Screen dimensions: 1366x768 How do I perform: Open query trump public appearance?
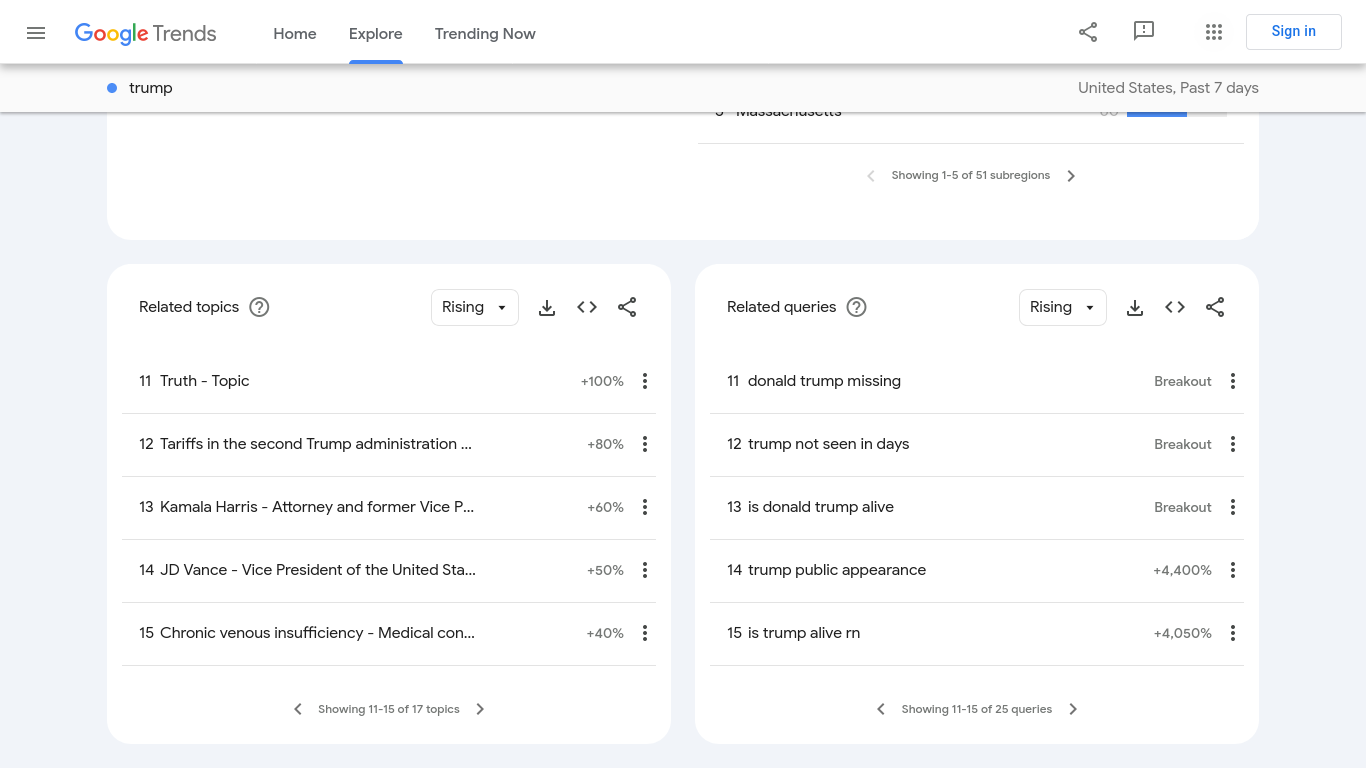tap(837, 570)
